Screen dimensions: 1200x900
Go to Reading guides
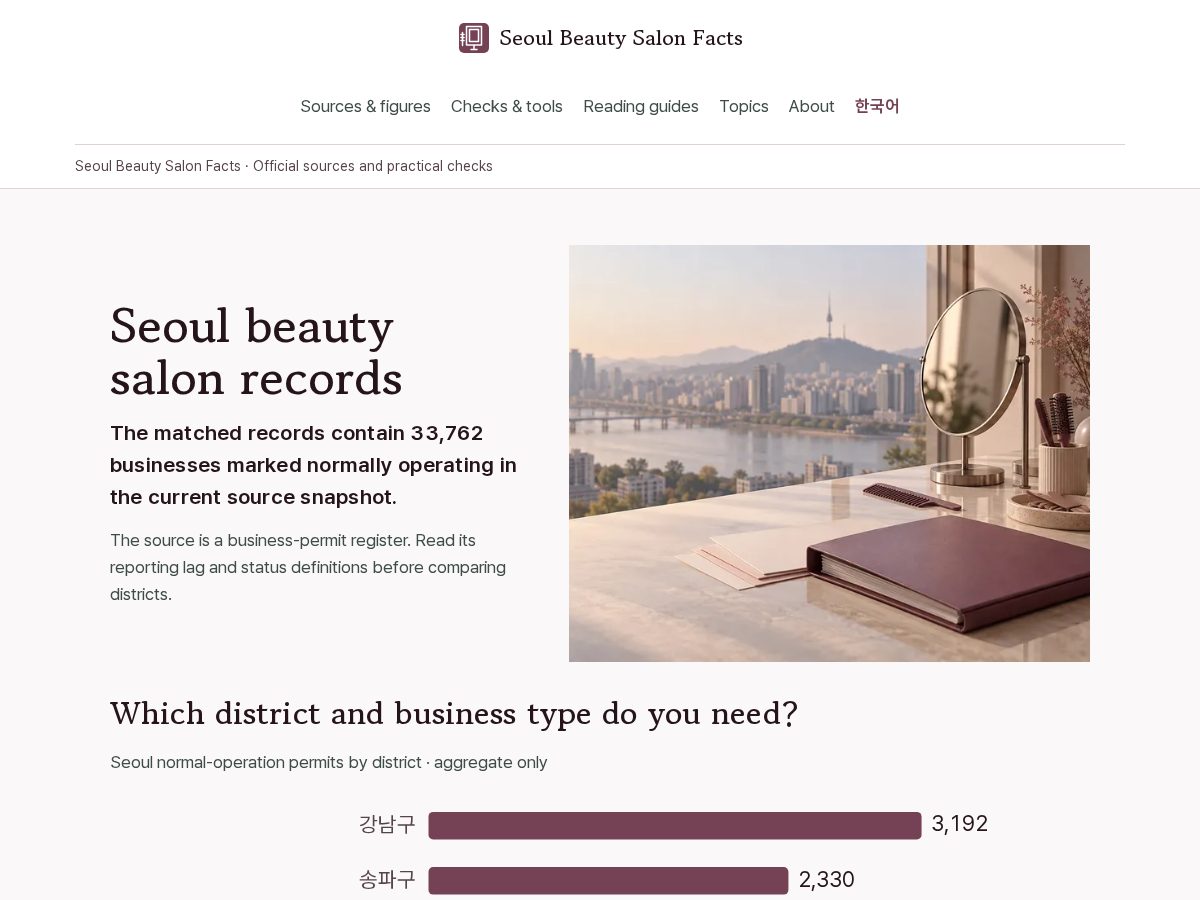641,106
